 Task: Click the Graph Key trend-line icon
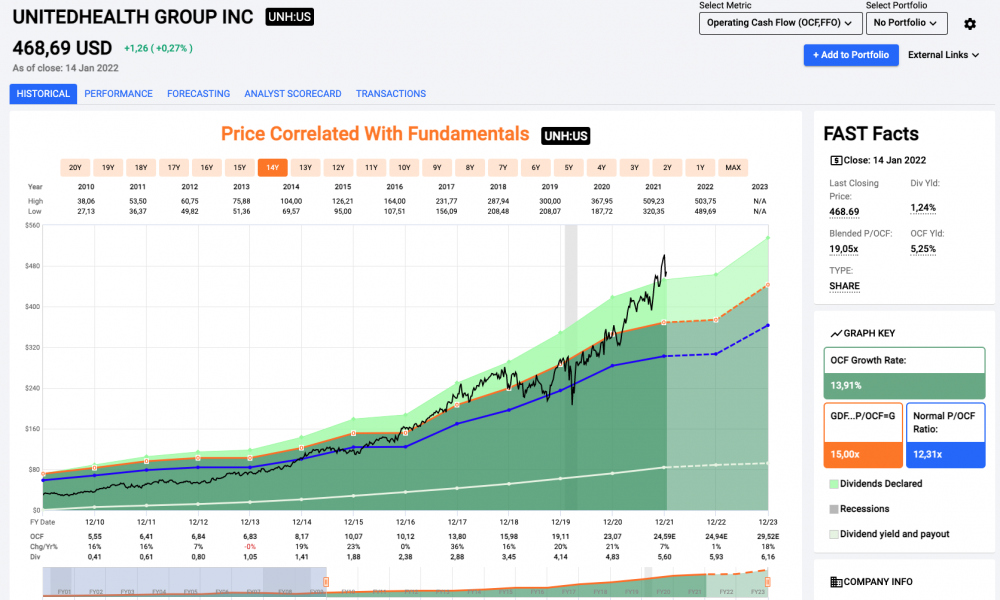tap(835, 333)
